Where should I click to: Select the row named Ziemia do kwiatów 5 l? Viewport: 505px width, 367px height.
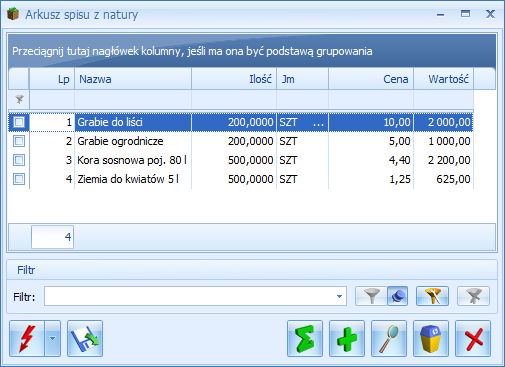pos(241,179)
